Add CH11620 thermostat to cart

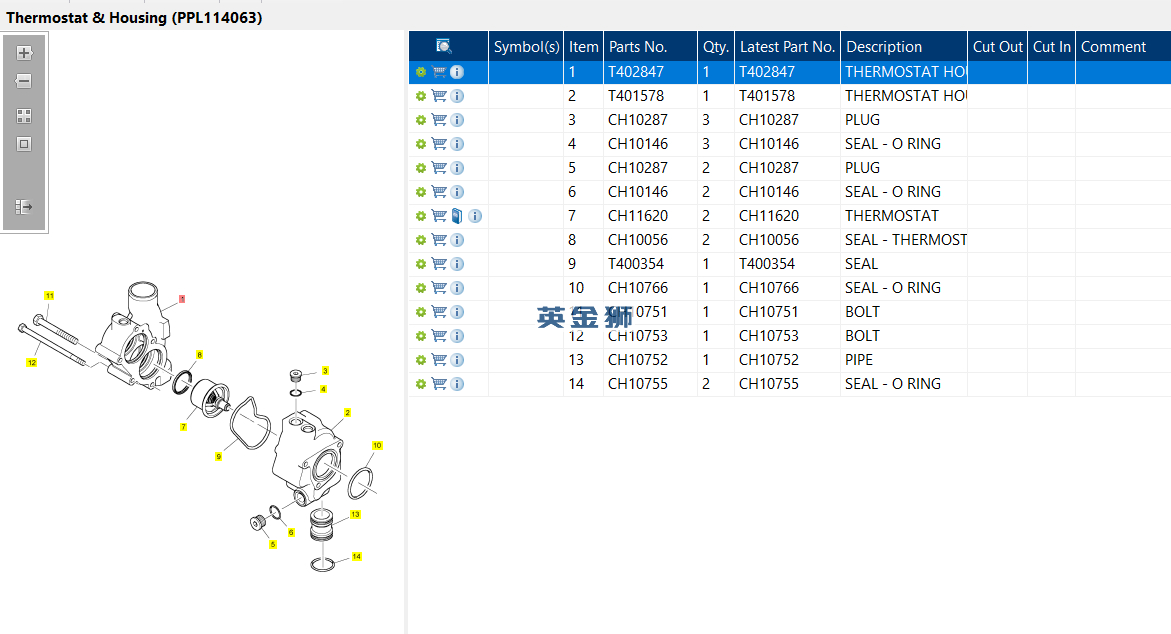[x=439, y=216]
